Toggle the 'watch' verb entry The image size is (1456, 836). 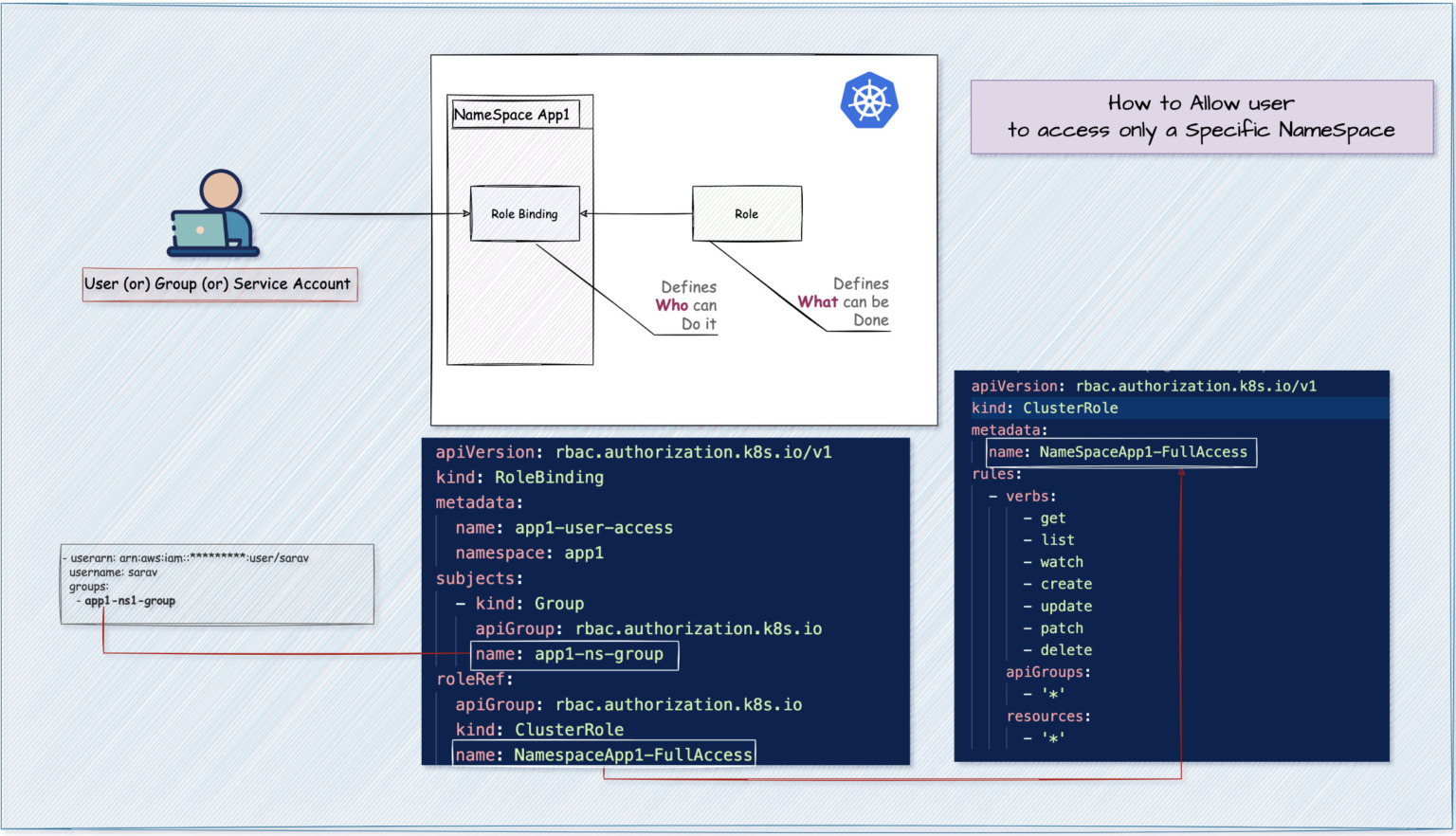point(1053,561)
